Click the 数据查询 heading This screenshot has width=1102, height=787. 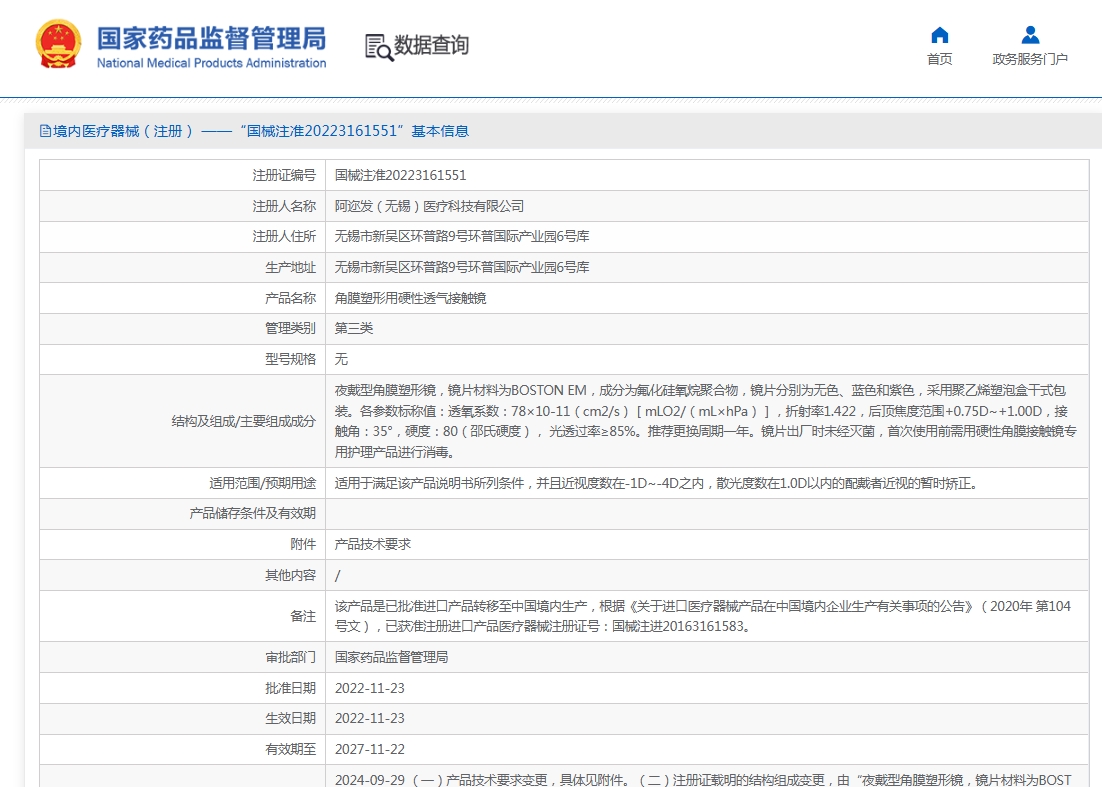click(x=431, y=45)
